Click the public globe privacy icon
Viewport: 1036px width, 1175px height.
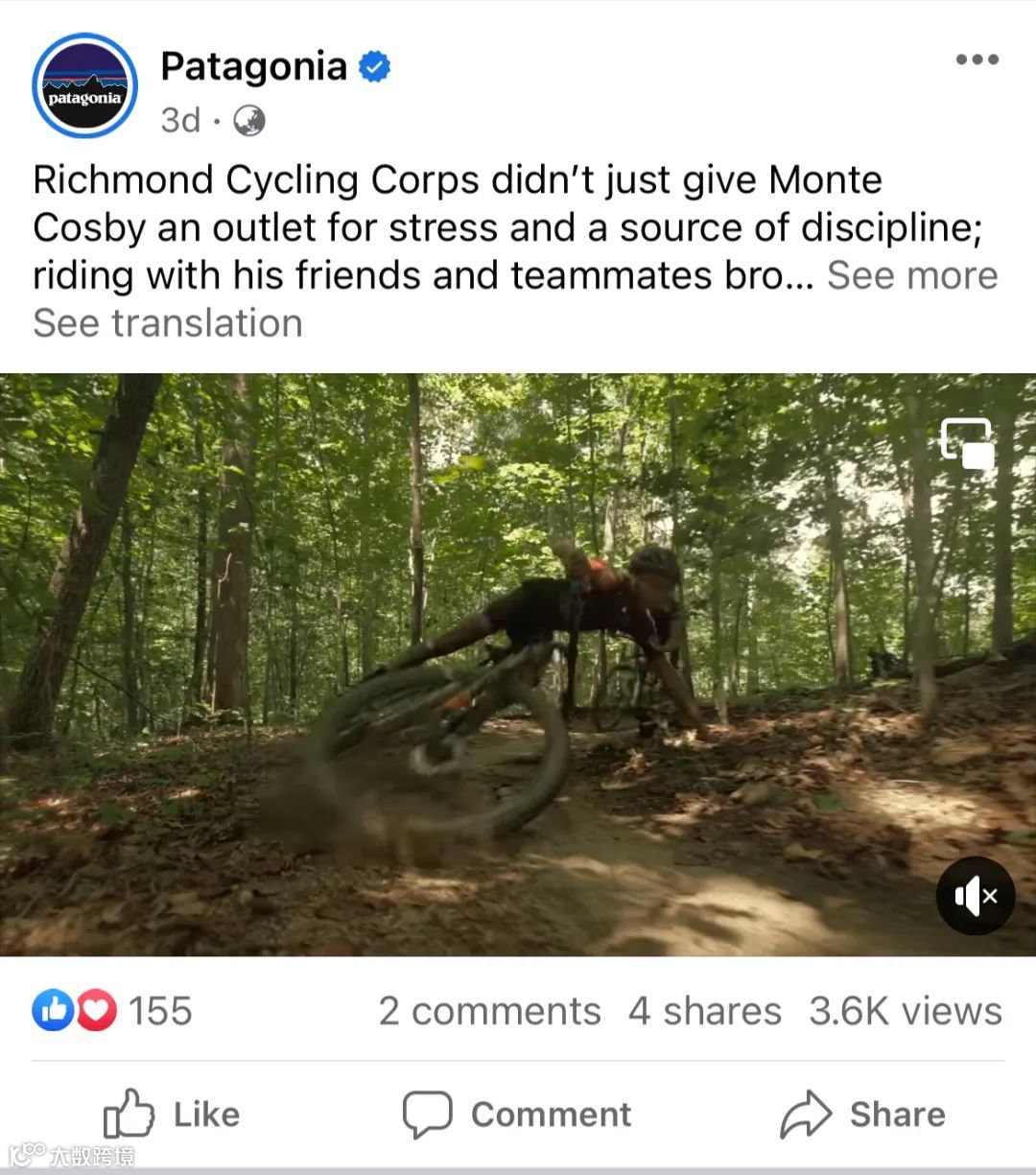pos(249,121)
